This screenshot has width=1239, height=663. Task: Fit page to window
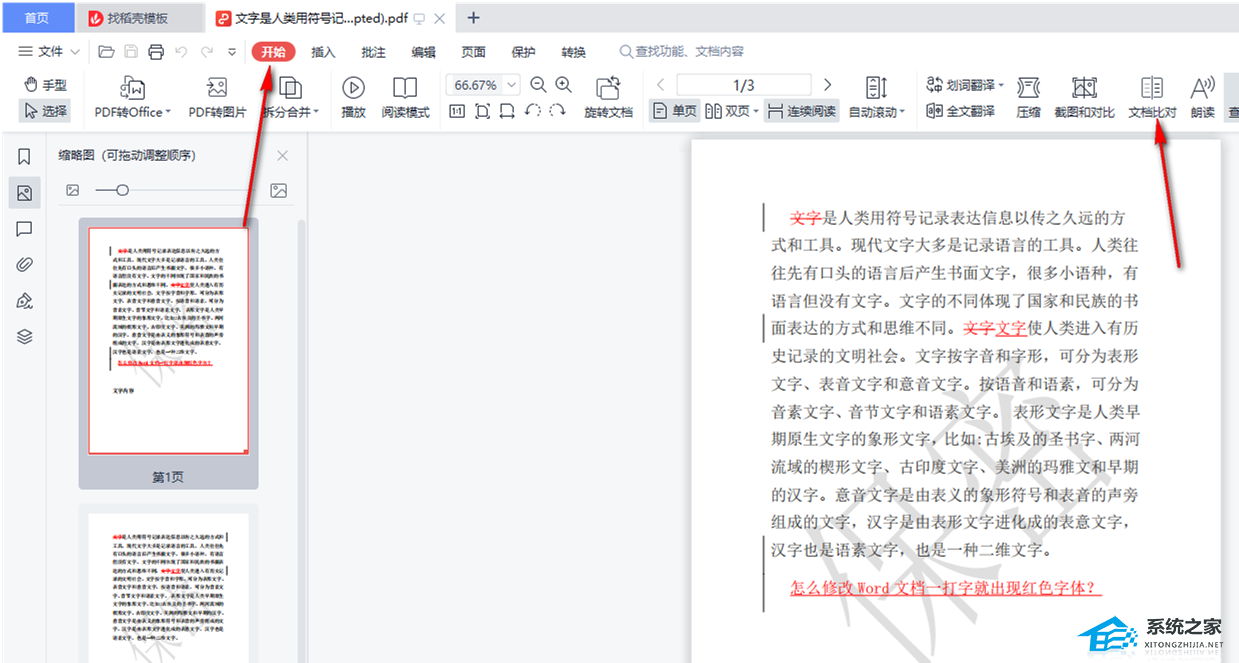click(482, 111)
